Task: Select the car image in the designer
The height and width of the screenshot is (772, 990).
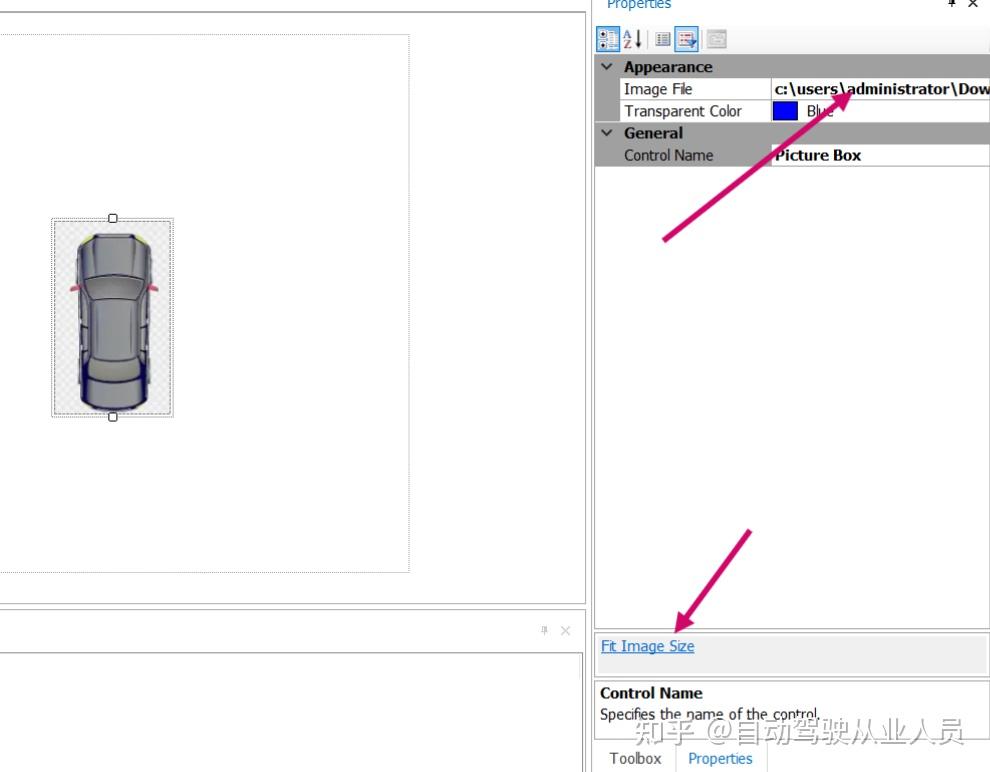Action: [x=112, y=320]
